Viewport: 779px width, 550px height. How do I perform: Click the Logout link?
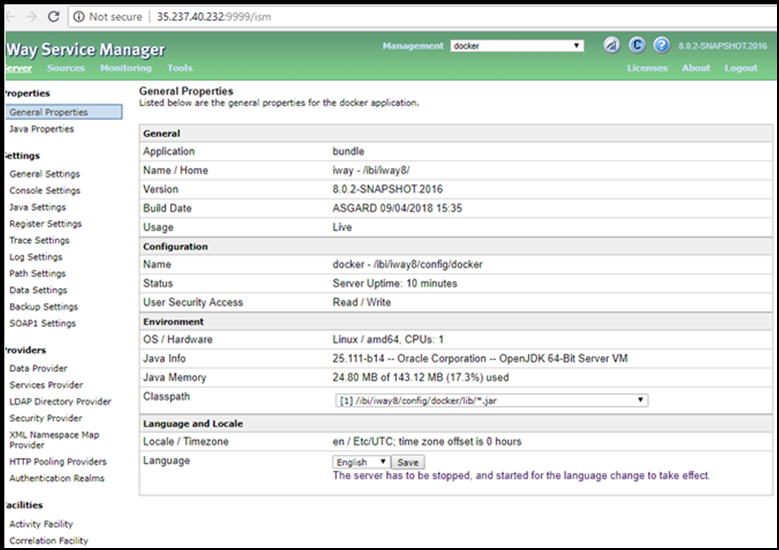pos(741,68)
